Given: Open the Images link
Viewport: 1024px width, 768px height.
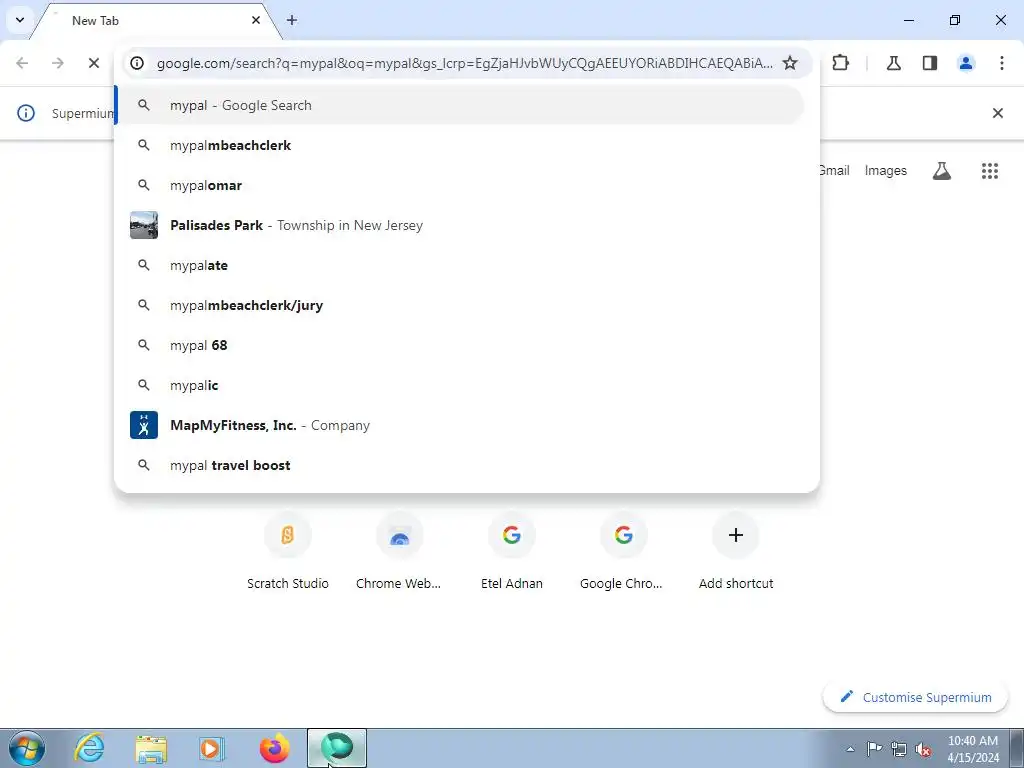Looking at the screenshot, I should 886,170.
